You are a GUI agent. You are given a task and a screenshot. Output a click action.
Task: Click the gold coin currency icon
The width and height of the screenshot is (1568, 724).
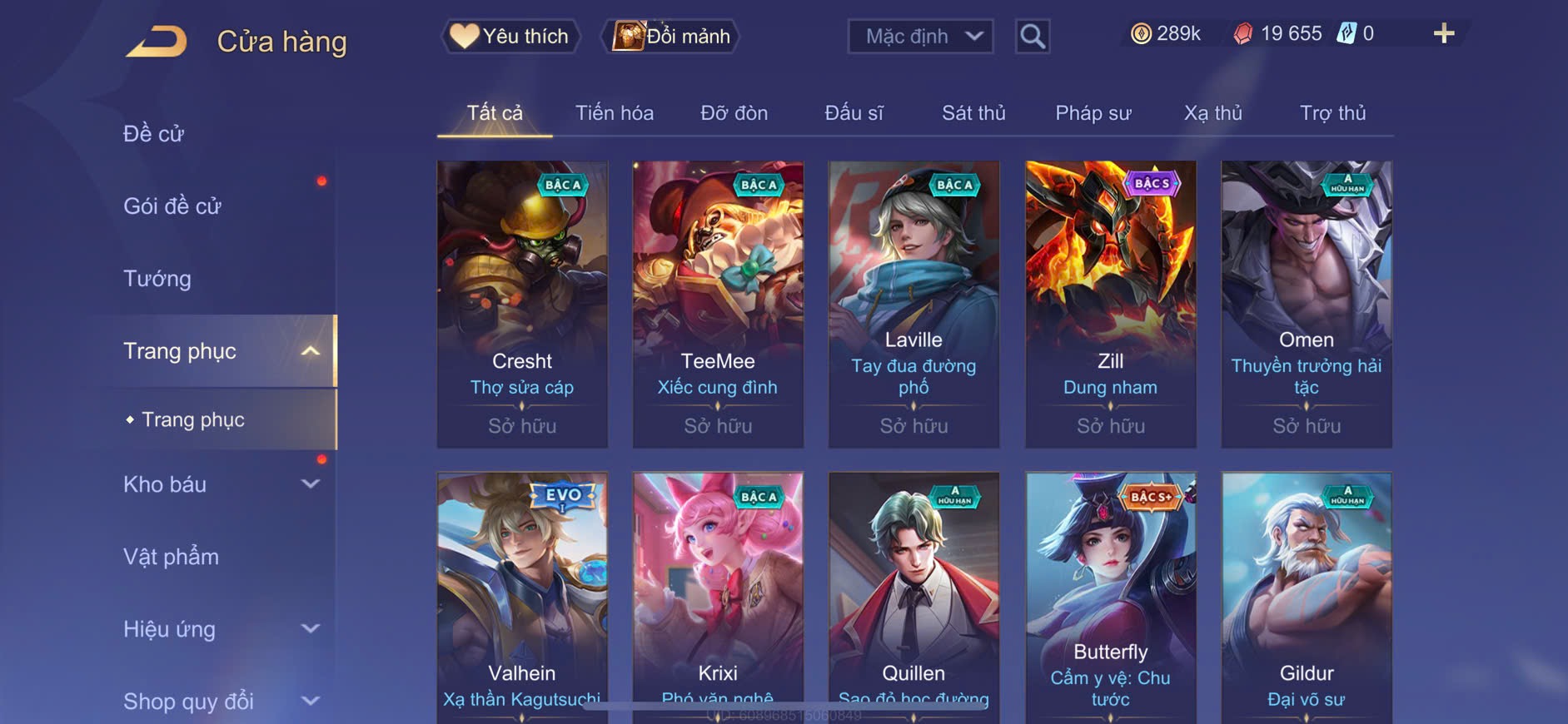point(1141,33)
